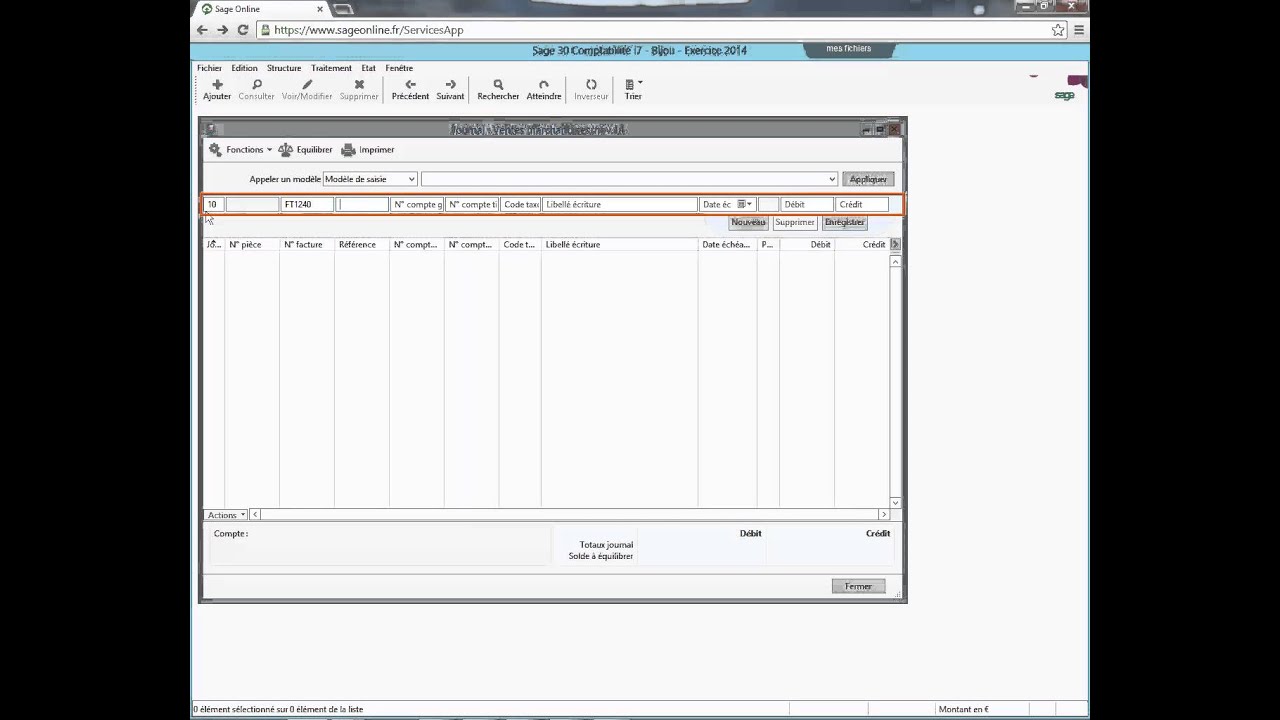Click the N° compte tiers entry field
Image resolution: width=1280 pixels, height=720 pixels.
click(472, 204)
